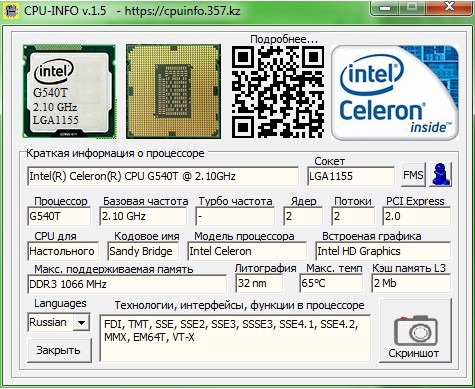The height and width of the screenshot is (389, 475).
Task: Click the Базовая частота field 2.10 GHz
Action: (143, 217)
